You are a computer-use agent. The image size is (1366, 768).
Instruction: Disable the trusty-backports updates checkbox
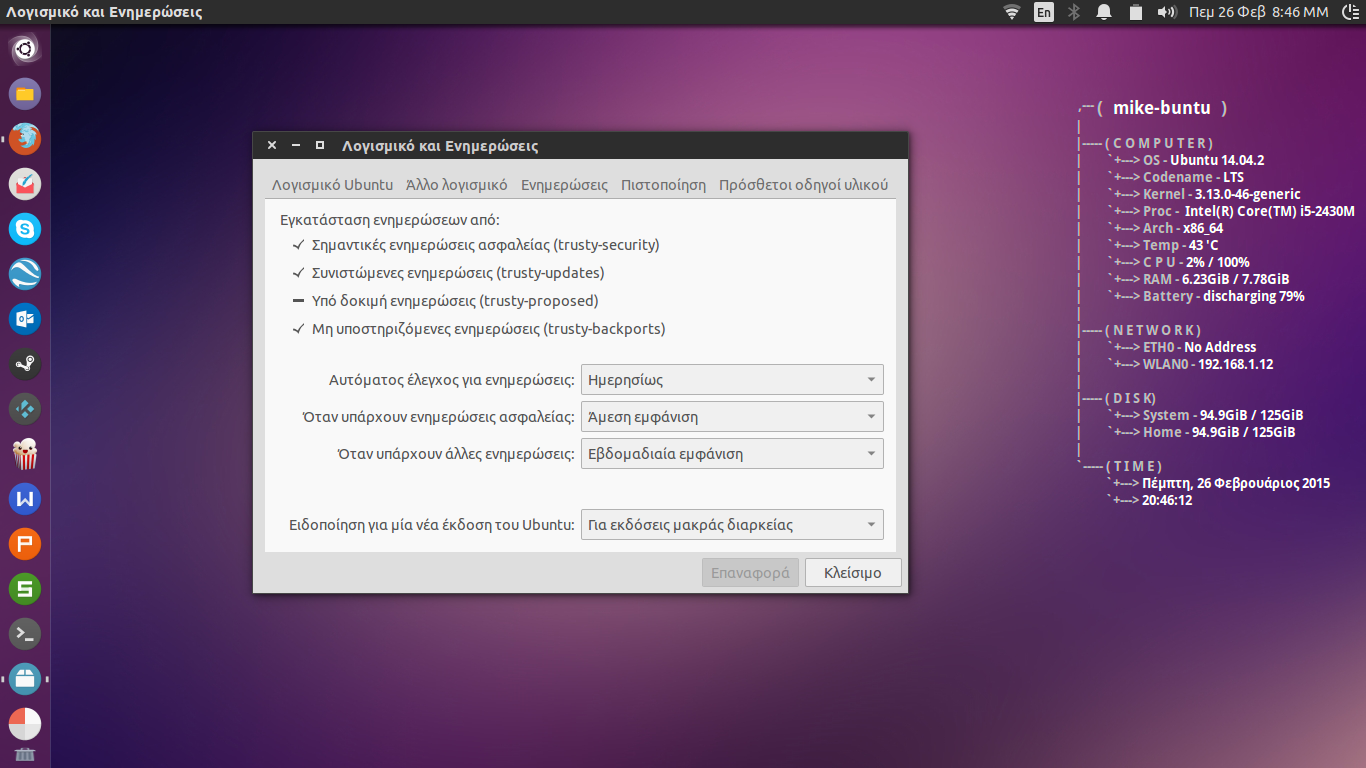pos(298,329)
